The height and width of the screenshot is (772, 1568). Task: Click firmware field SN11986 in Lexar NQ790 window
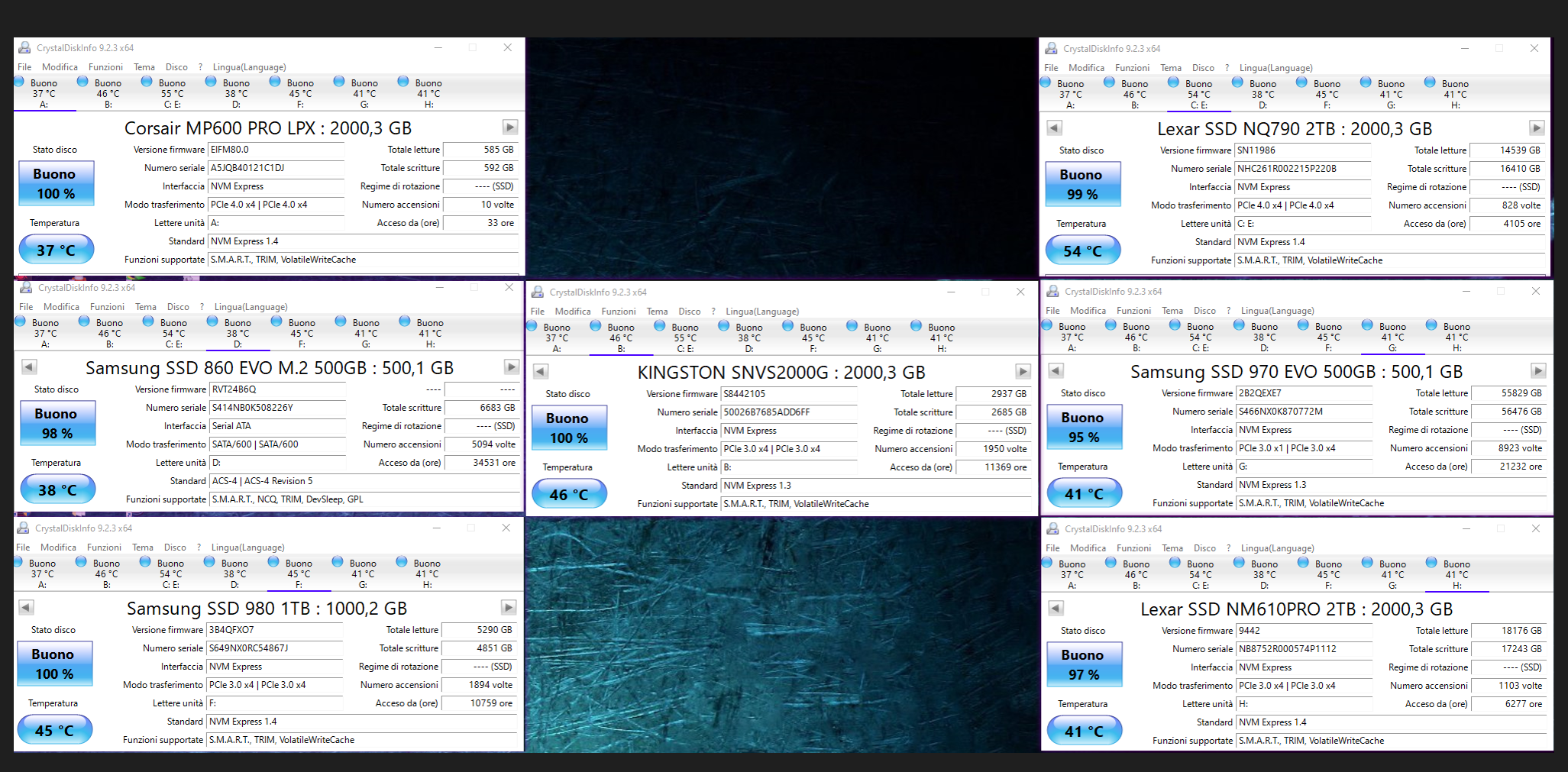[1303, 150]
